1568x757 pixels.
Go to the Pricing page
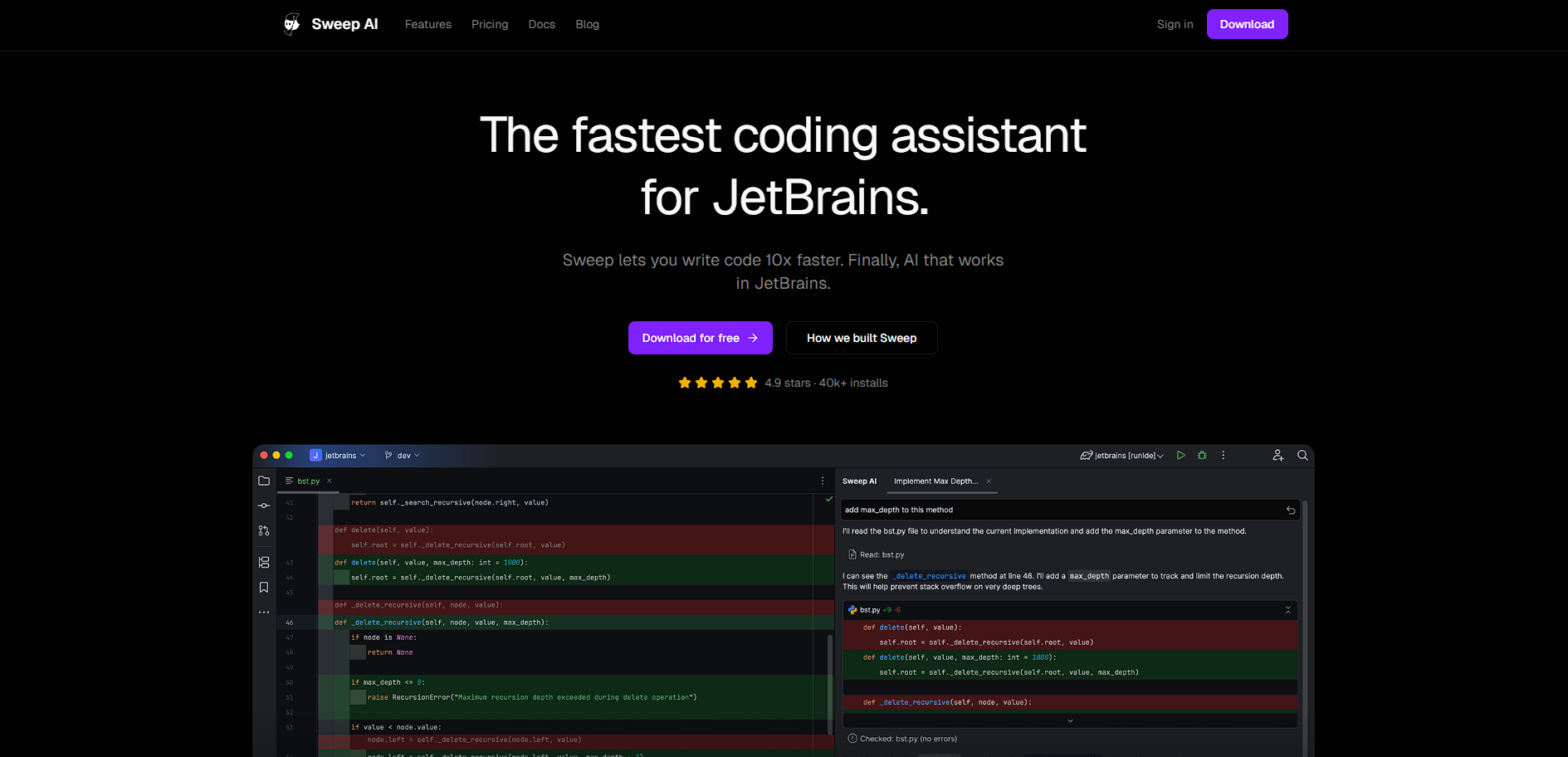[490, 24]
